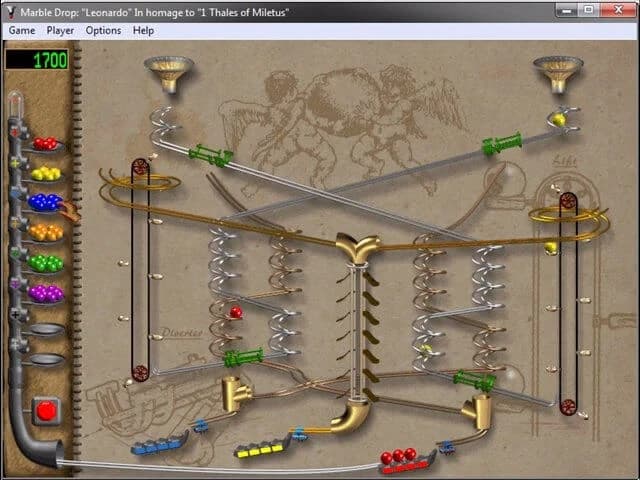Image resolution: width=640 pixels, height=480 pixels.
Task: Click the blue catcher bin at the bottom
Action: click(x=158, y=445)
